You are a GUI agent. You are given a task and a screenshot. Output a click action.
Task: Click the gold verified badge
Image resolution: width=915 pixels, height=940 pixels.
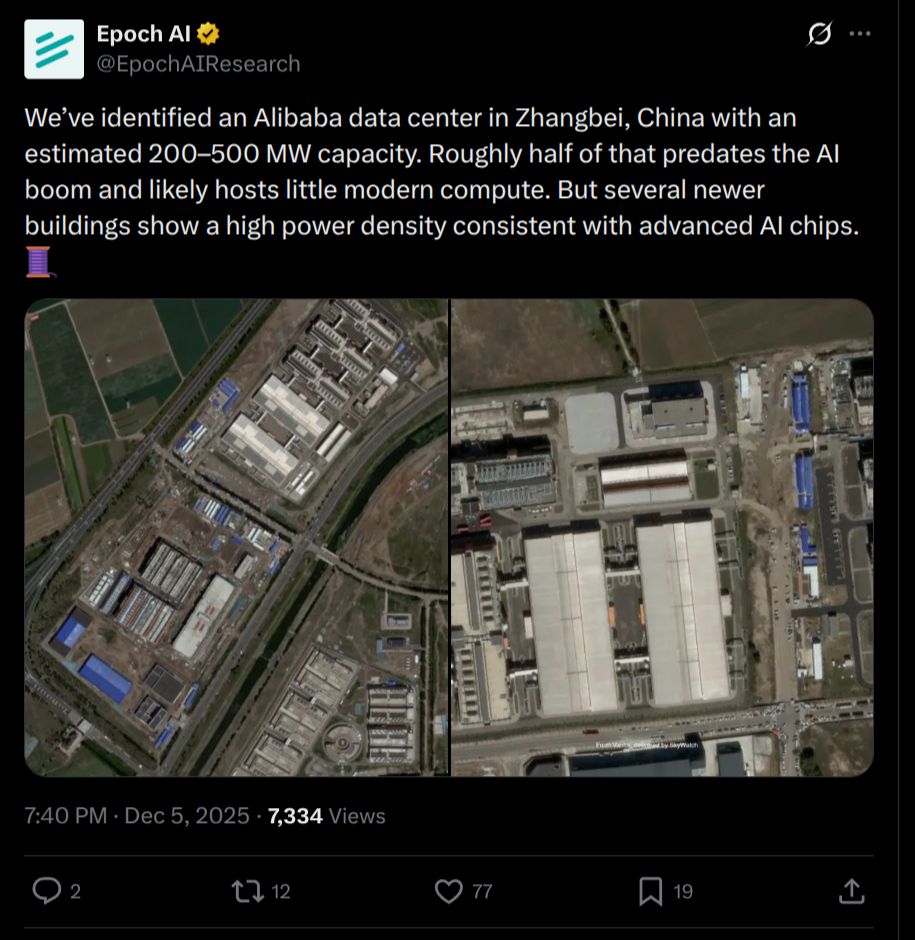209,35
